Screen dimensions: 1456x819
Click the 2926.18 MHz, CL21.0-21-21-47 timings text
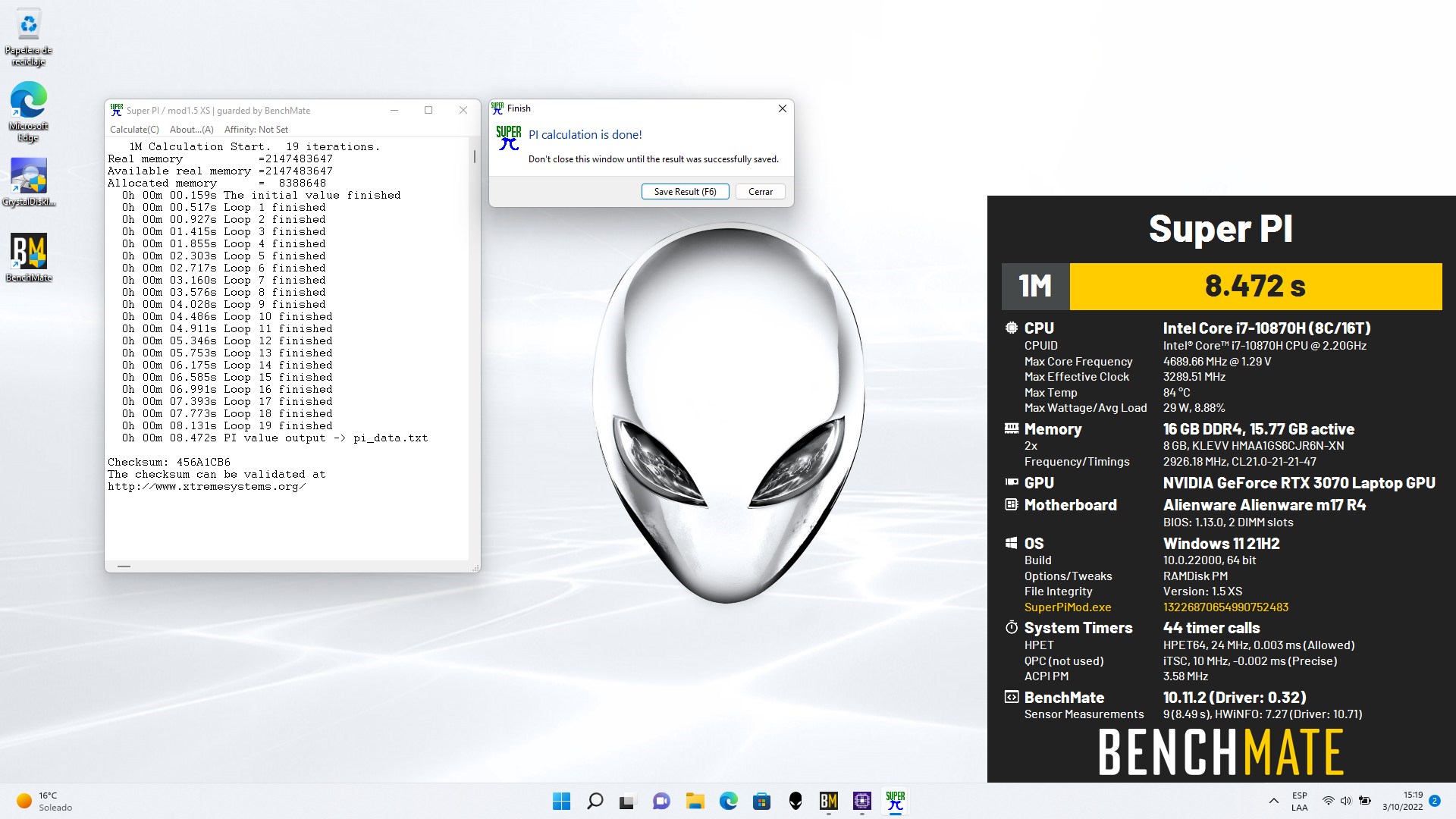(x=1239, y=462)
